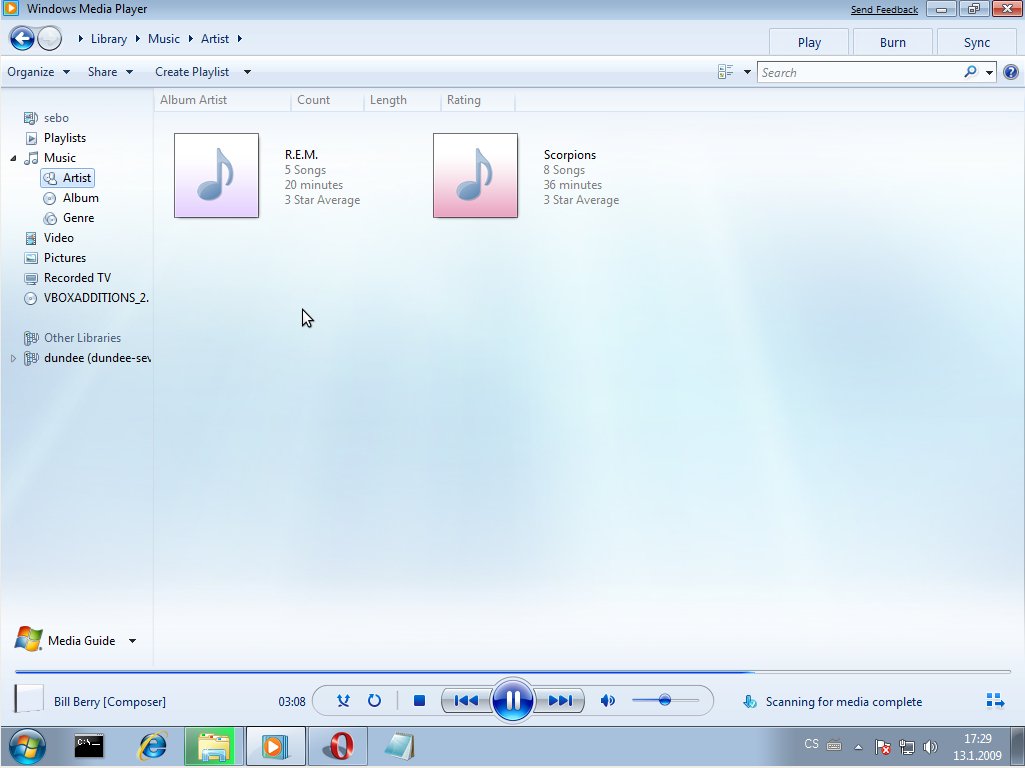Click the search magnifier icon

click(971, 72)
